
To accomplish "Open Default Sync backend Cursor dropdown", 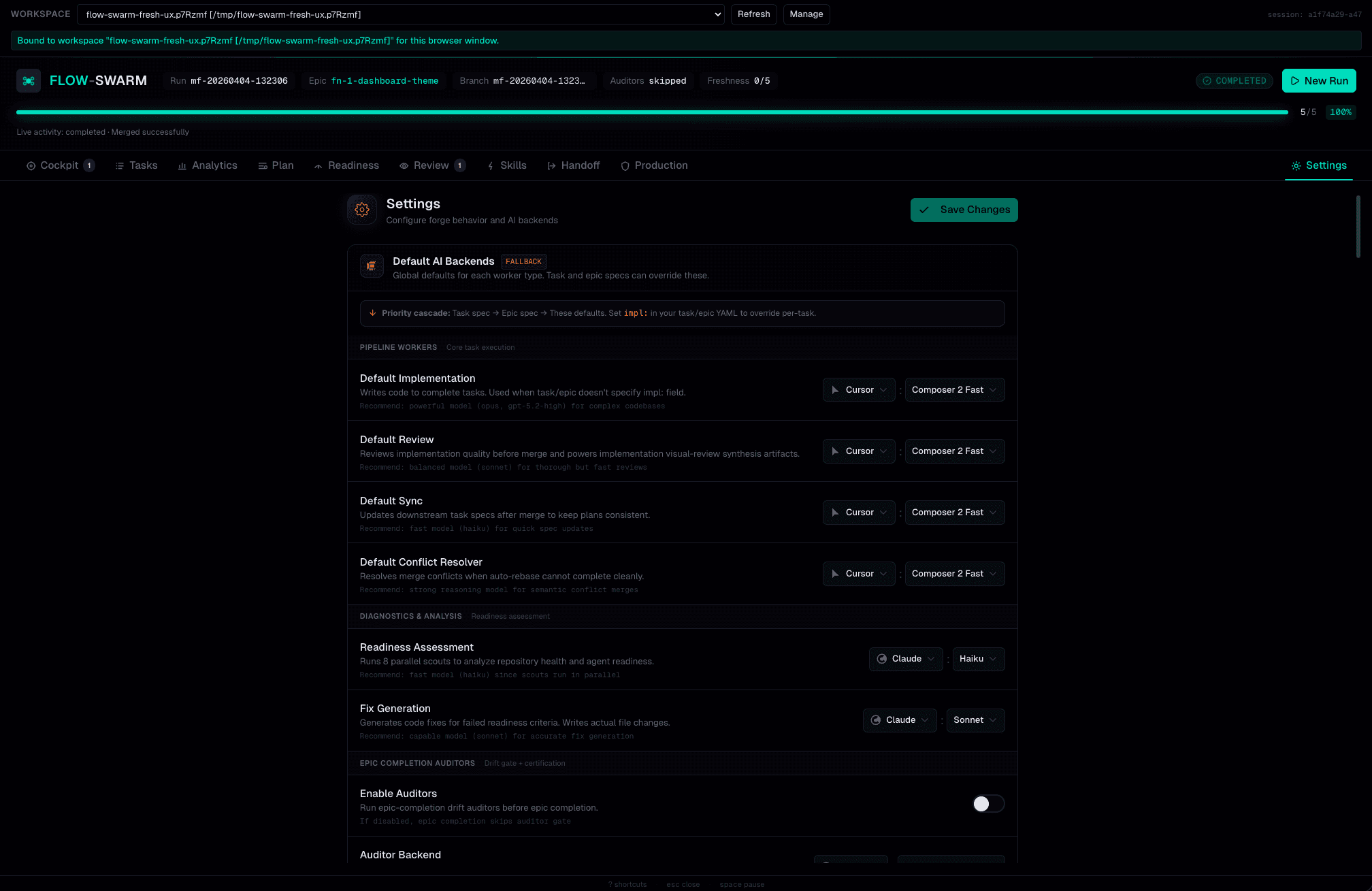I will [x=859, y=513].
